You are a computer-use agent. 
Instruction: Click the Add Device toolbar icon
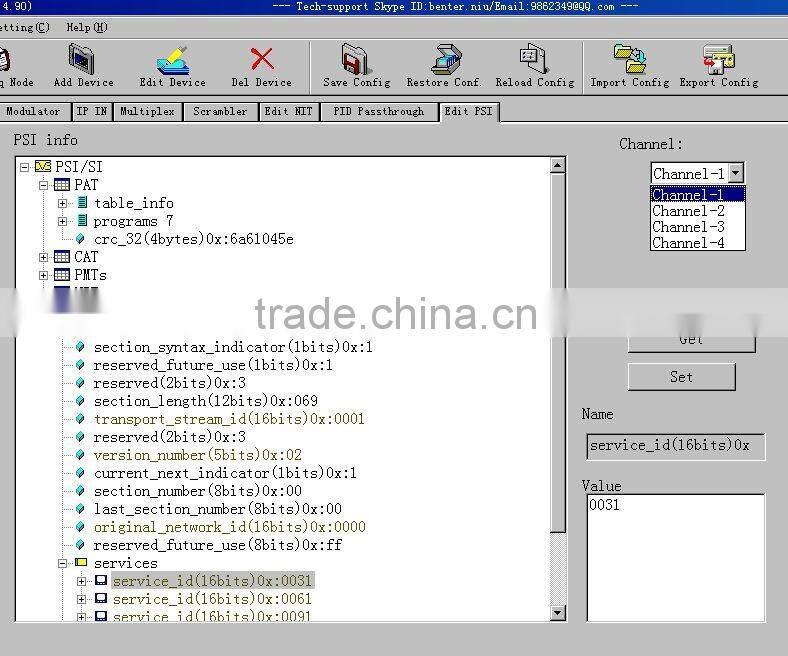coord(83,61)
